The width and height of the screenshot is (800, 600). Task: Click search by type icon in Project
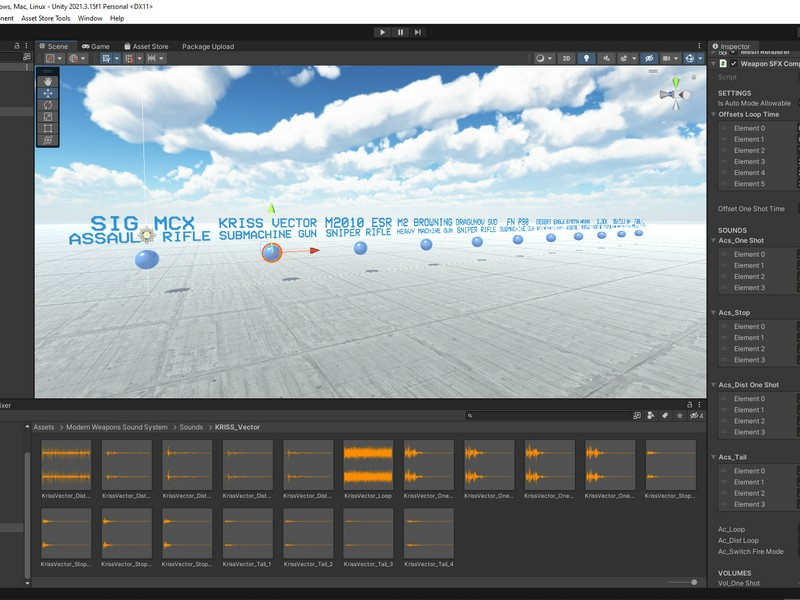[x=651, y=416]
